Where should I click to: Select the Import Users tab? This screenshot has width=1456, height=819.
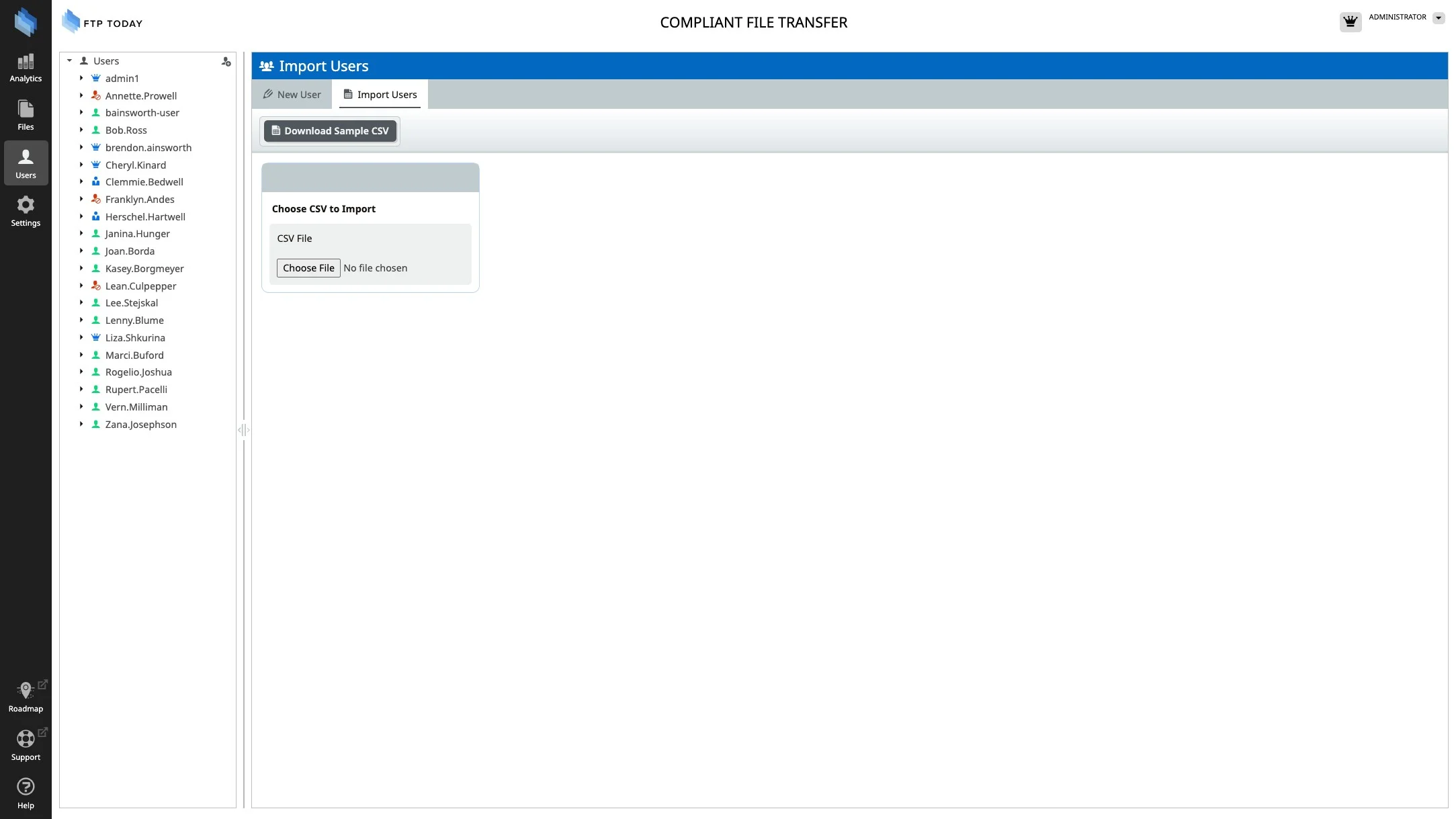click(x=380, y=95)
